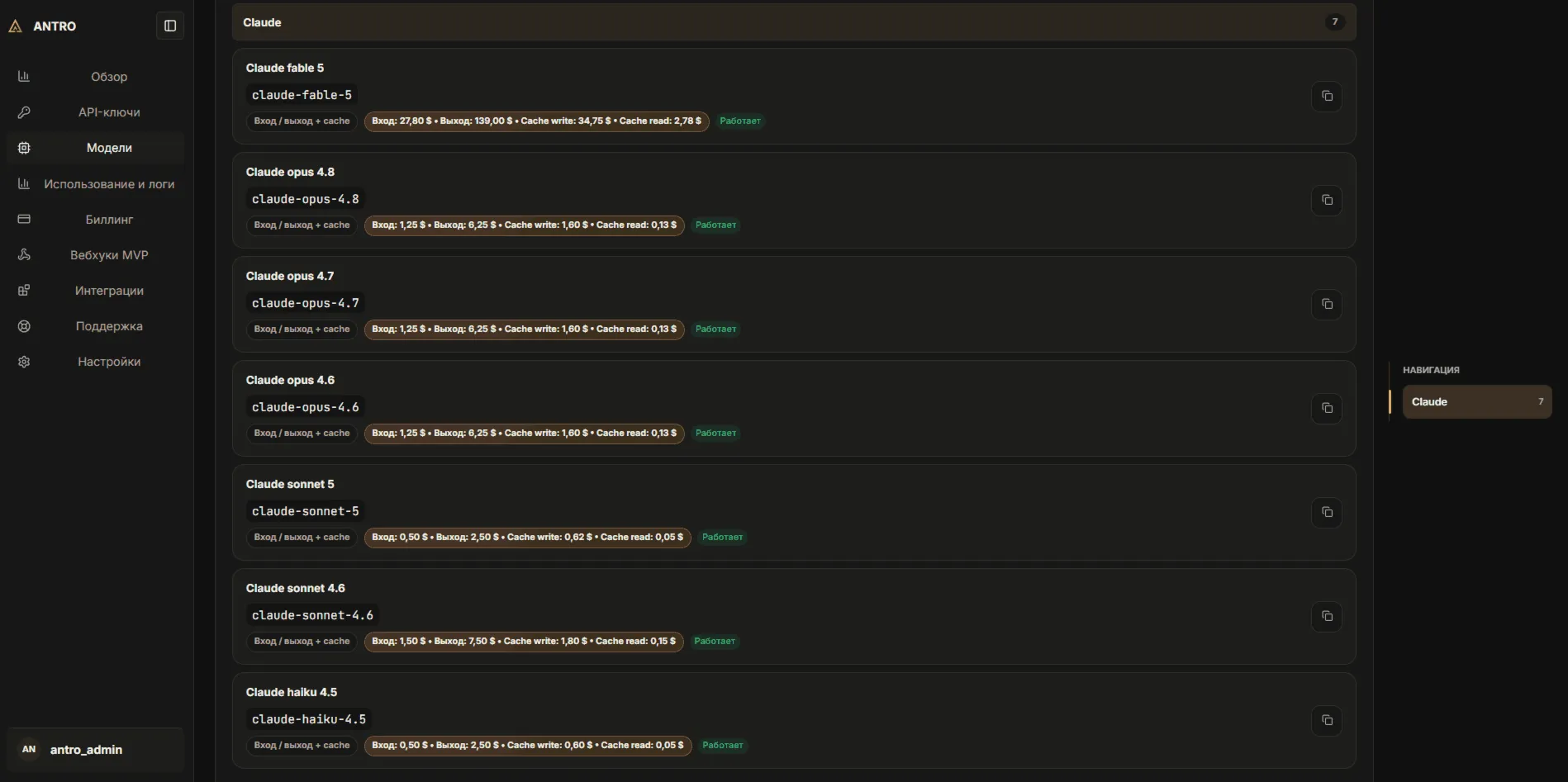The image size is (1568, 782).
Task: Click the Биллинг card icon
Action: click(x=24, y=219)
